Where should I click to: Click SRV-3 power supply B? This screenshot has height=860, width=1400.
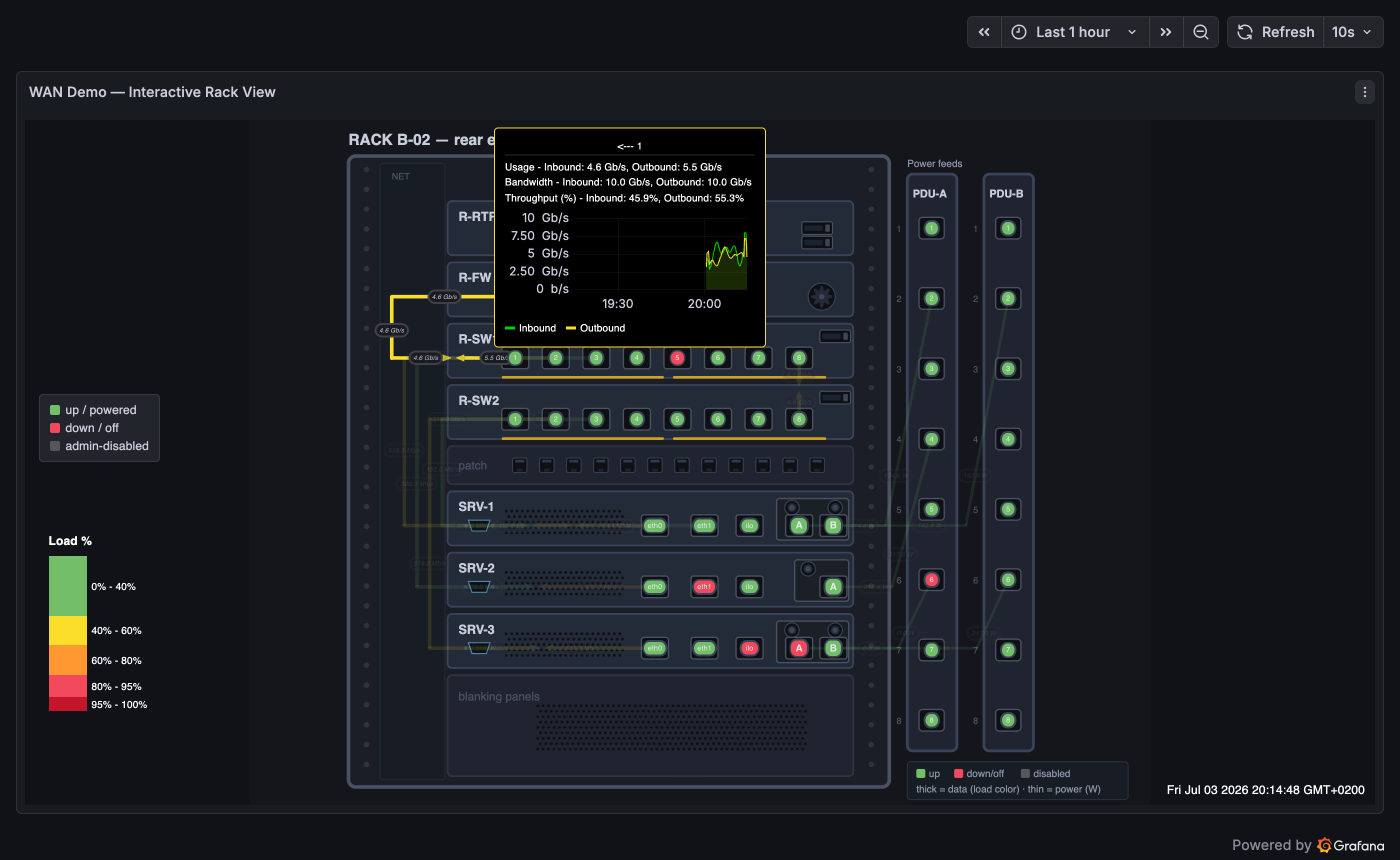[x=833, y=648]
